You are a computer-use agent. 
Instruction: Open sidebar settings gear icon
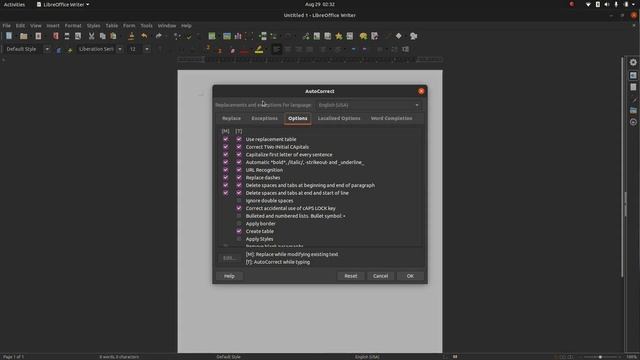(633, 62)
